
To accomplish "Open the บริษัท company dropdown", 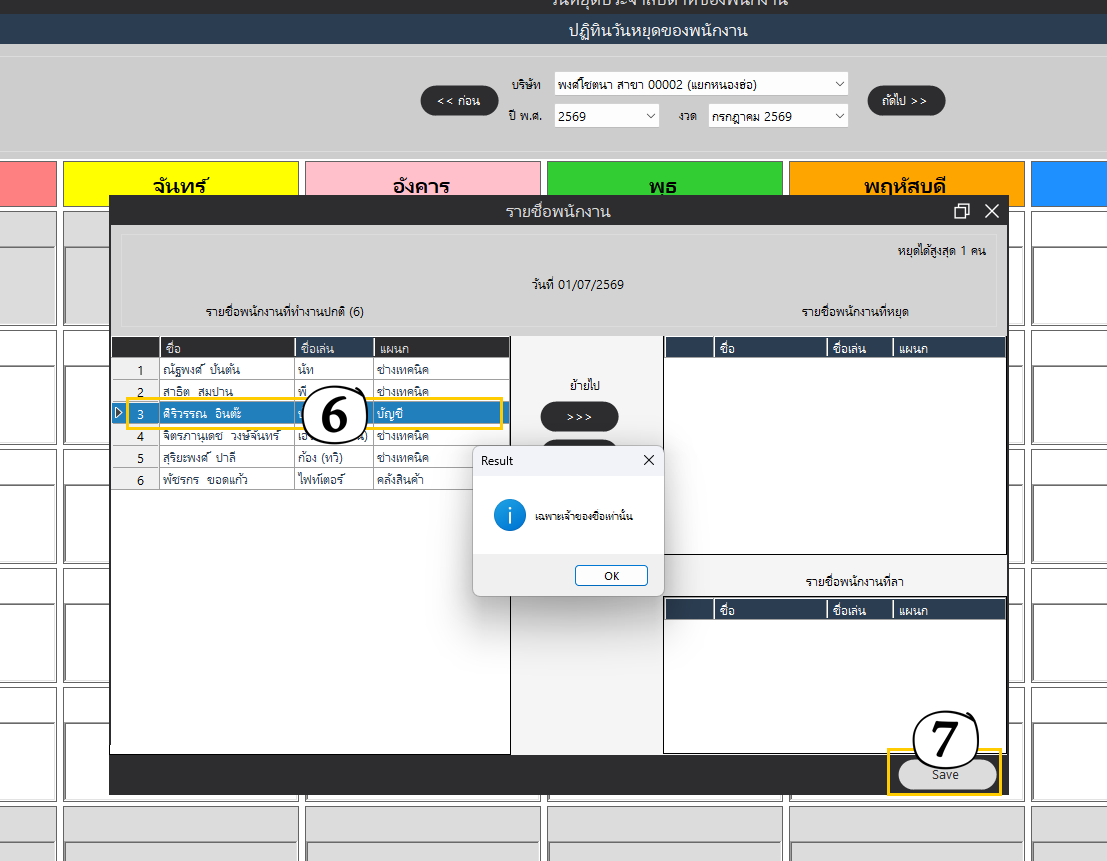I will pos(701,84).
